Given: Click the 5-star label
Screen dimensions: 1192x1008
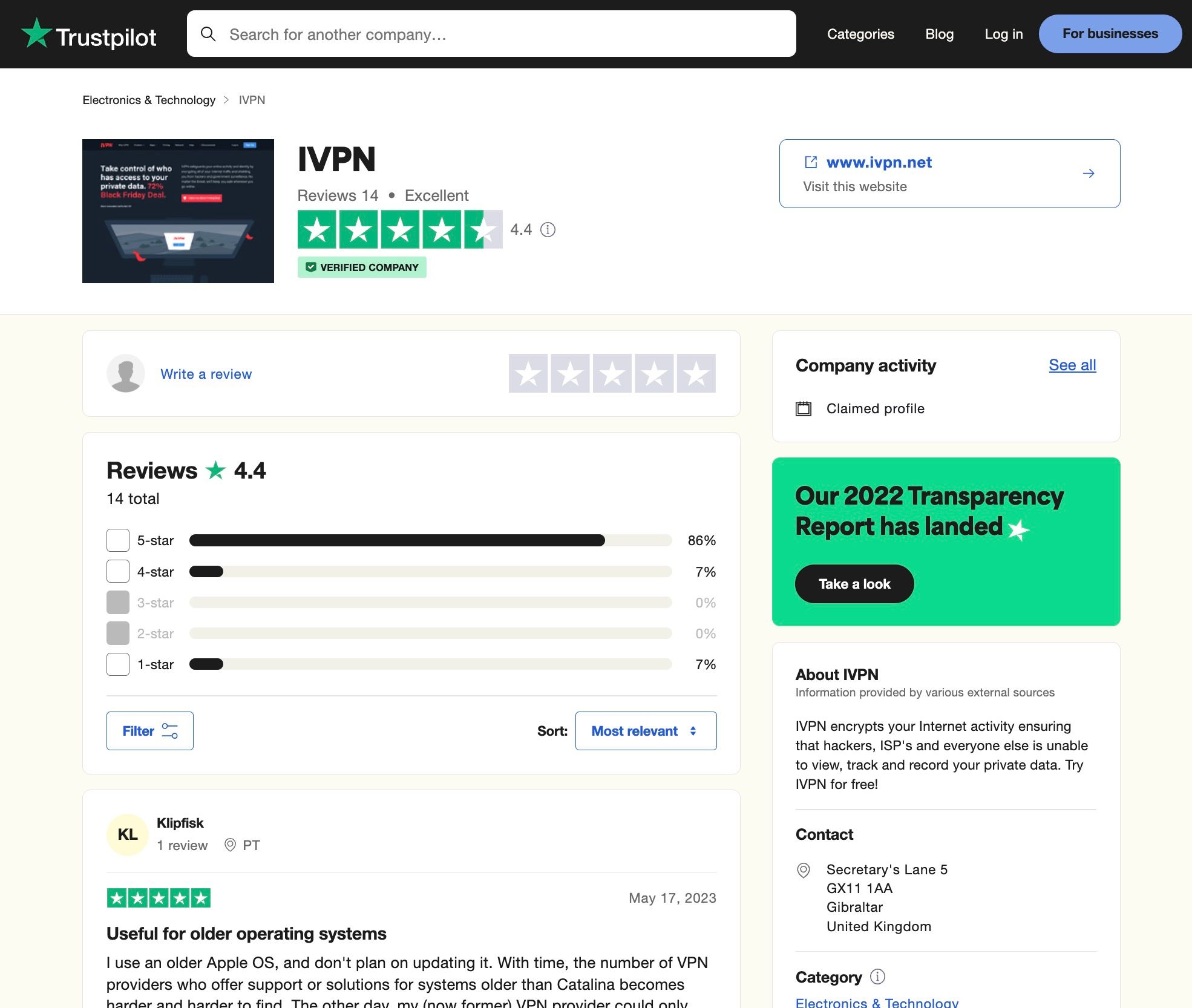Looking at the screenshot, I should click(156, 540).
